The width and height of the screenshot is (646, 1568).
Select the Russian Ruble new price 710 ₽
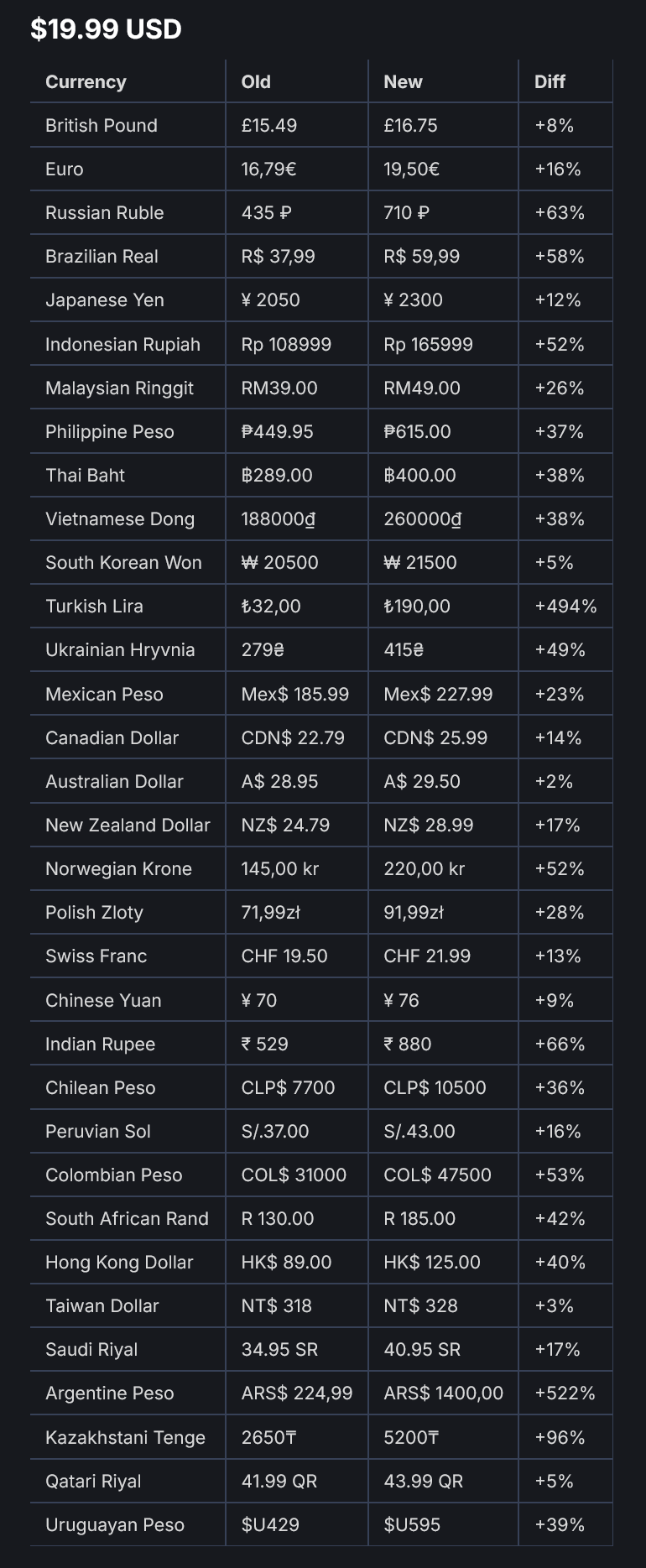click(x=406, y=212)
